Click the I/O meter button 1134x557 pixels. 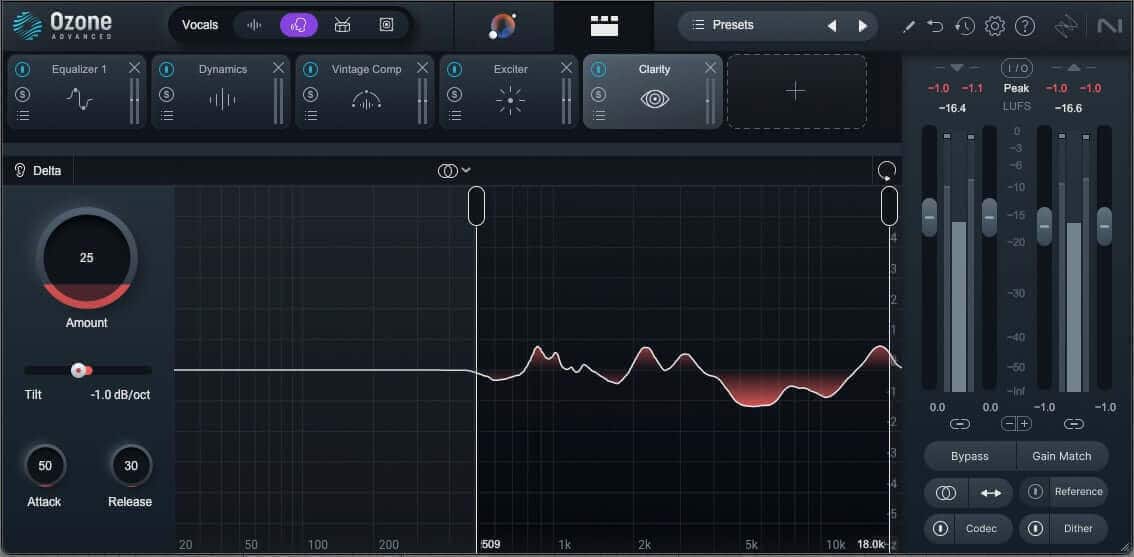click(1017, 68)
